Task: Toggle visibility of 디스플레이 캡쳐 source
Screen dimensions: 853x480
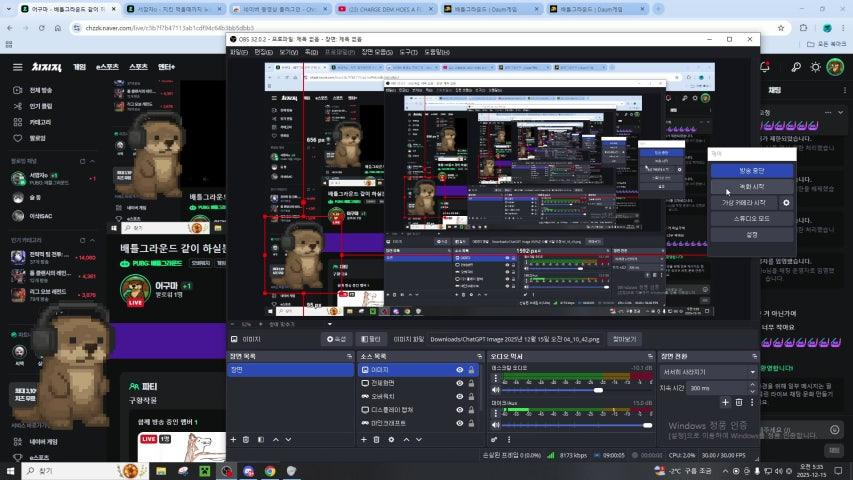Action: 460,410
